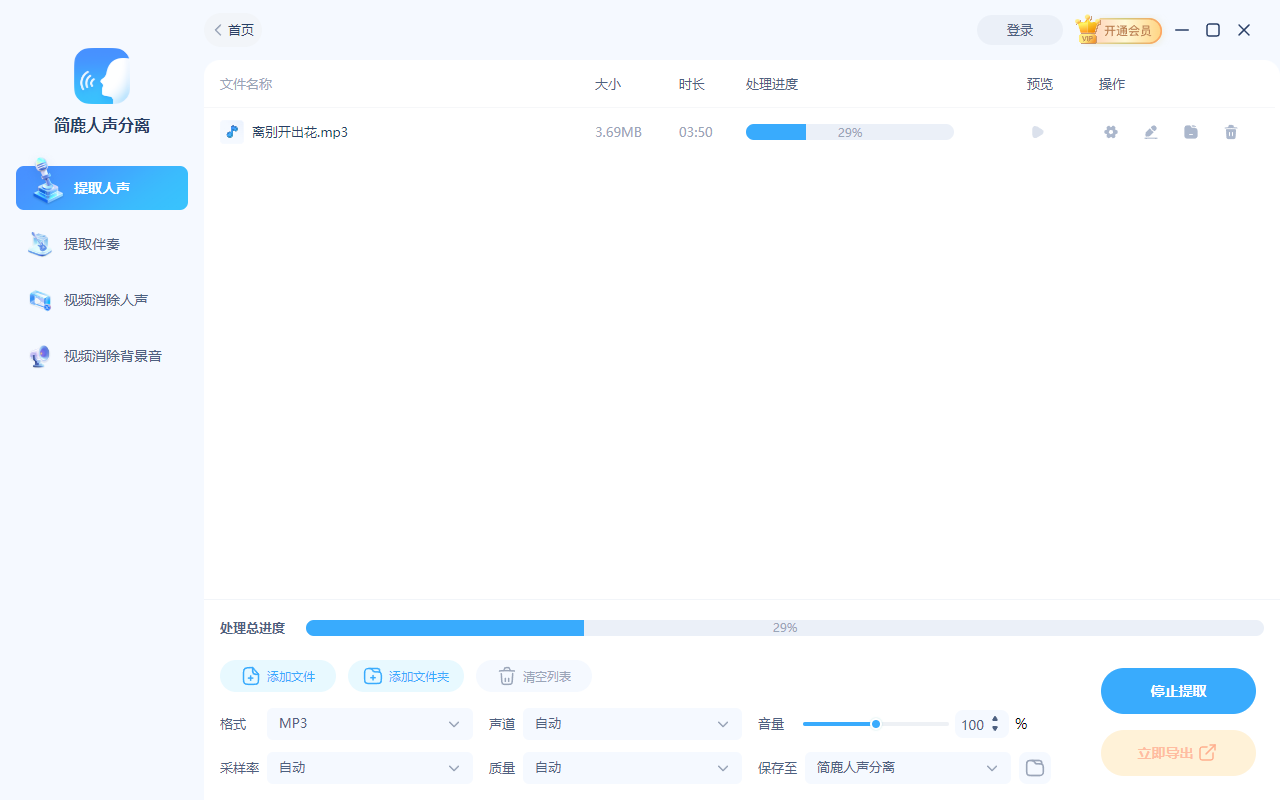
Task: Open settings for 离别开出花.mp3
Action: pos(1110,131)
